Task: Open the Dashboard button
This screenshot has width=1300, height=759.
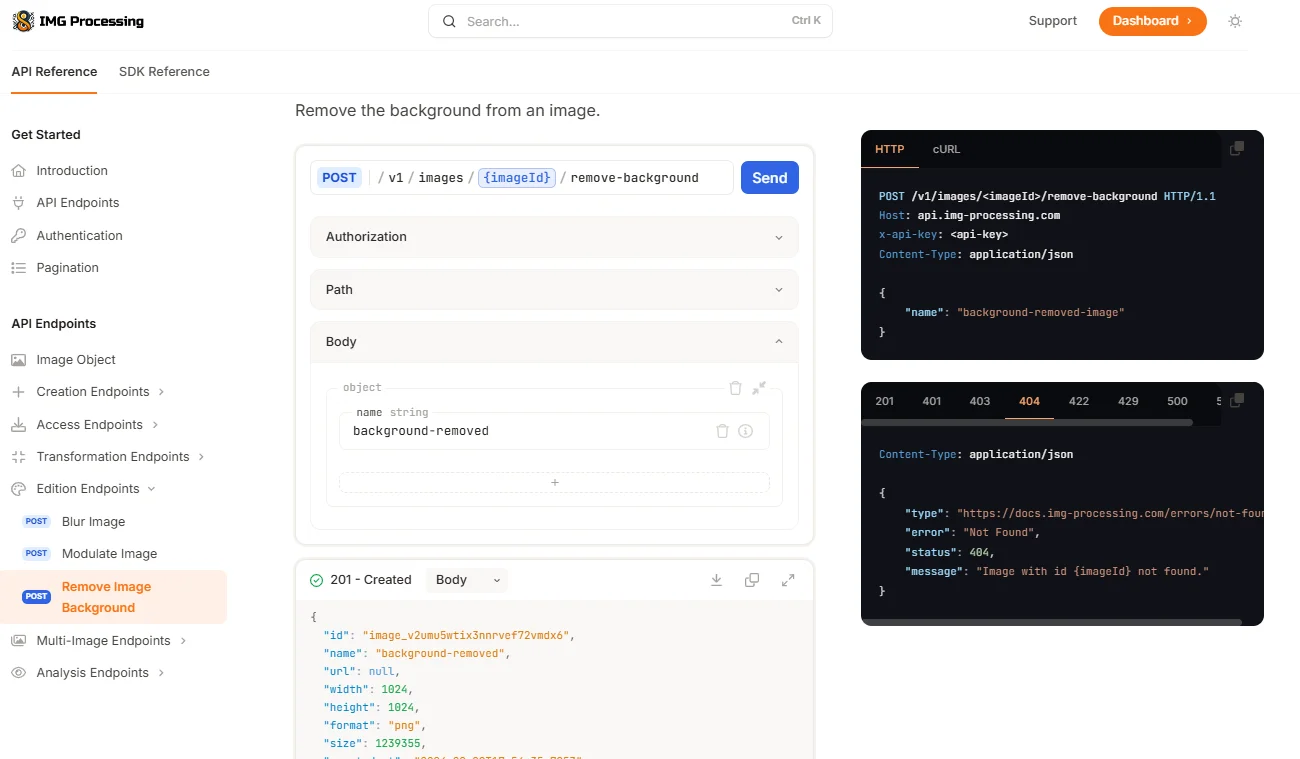Action: (1152, 21)
